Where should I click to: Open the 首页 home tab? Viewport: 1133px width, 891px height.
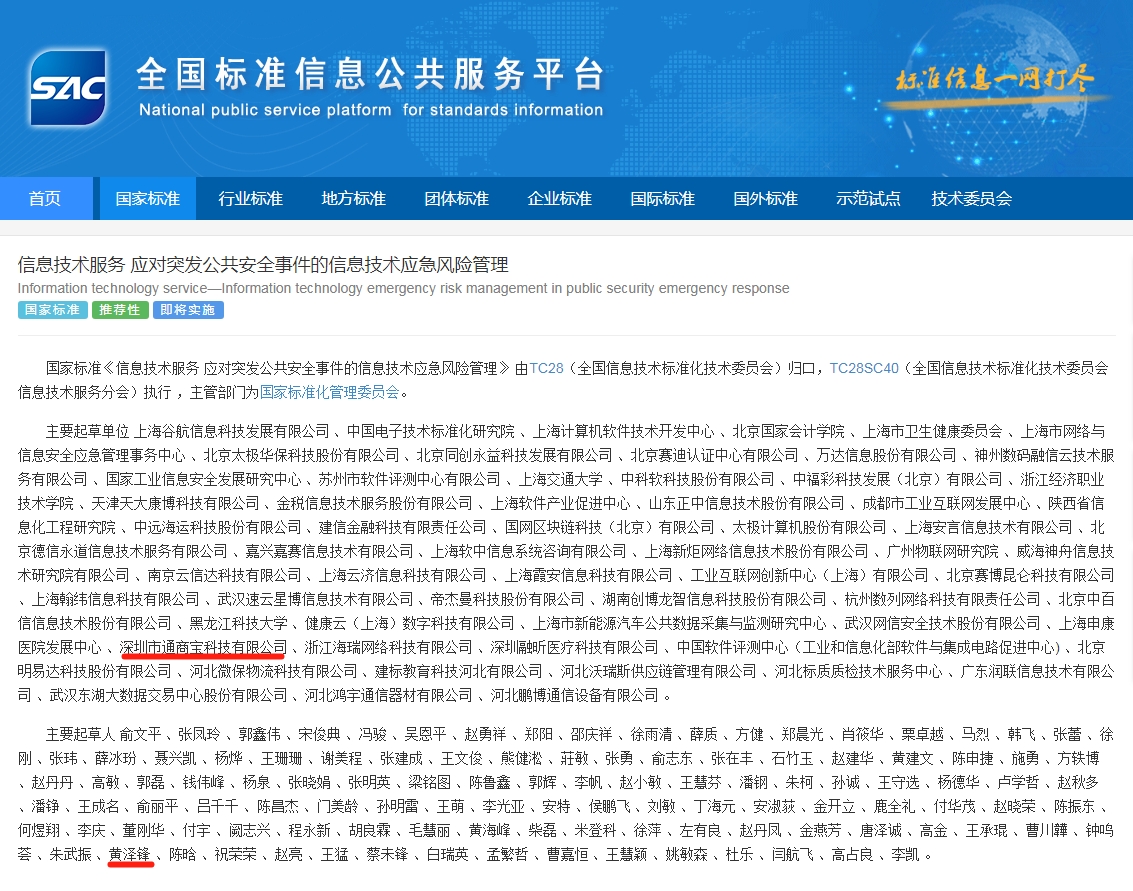coord(45,199)
